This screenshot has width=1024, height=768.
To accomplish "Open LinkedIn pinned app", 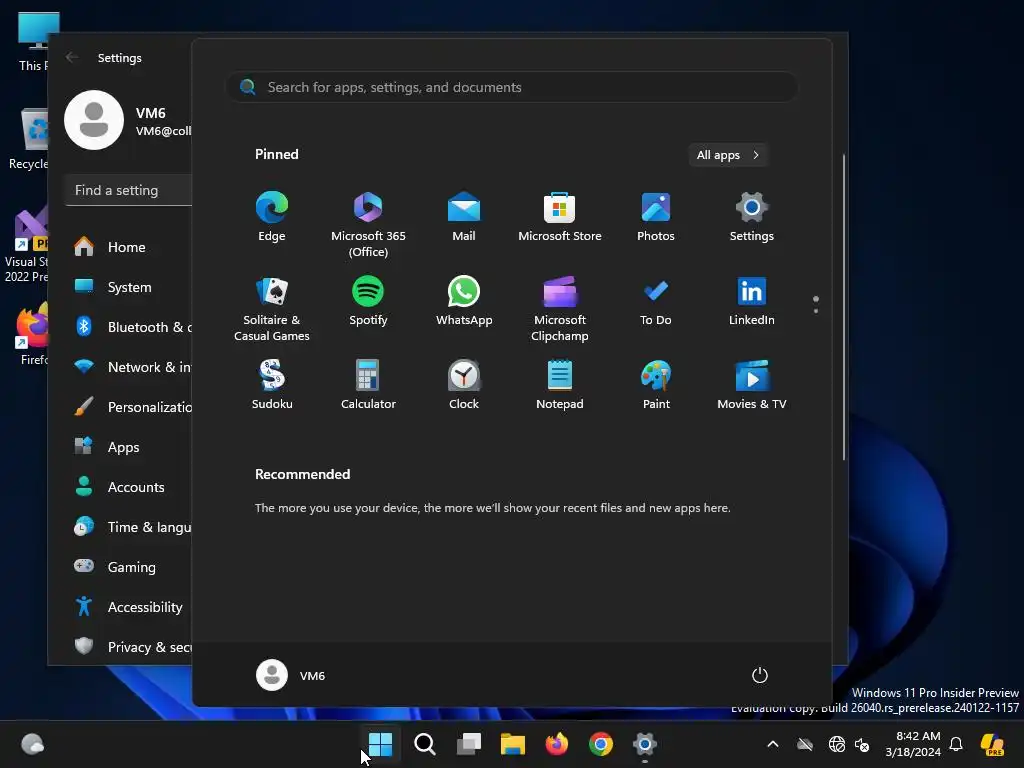I will (x=752, y=300).
